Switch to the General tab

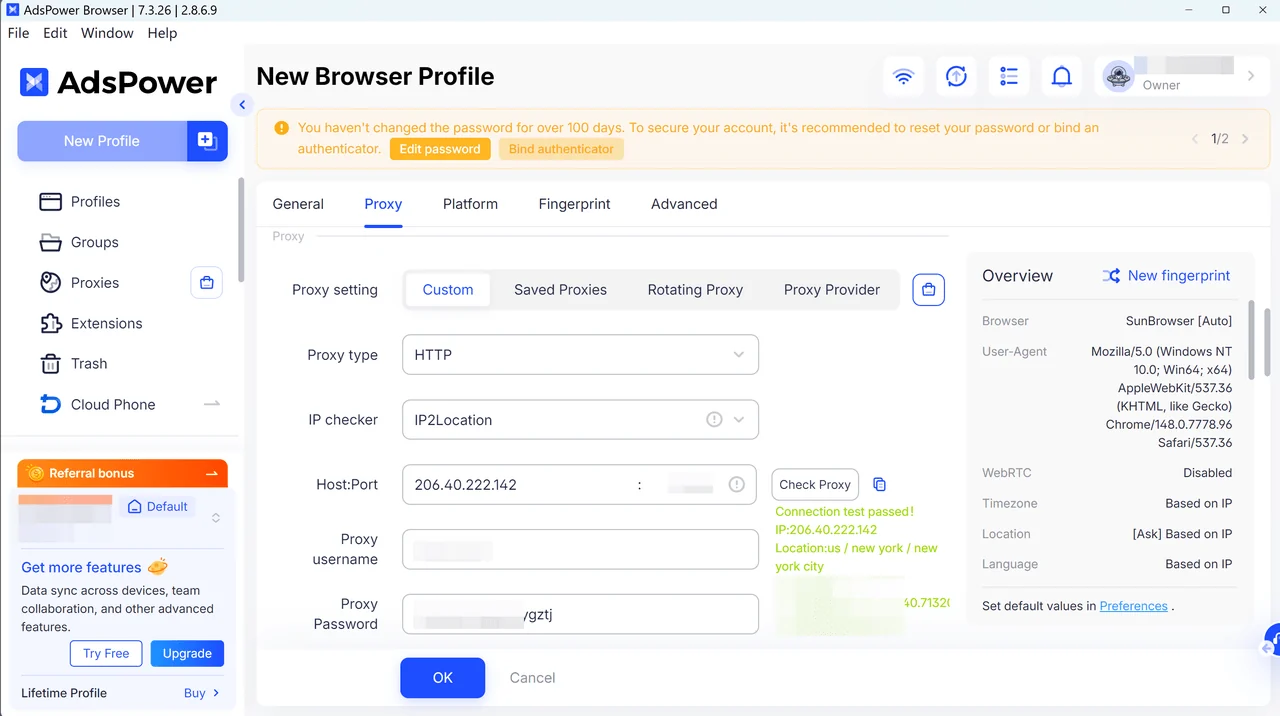coord(298,204)
